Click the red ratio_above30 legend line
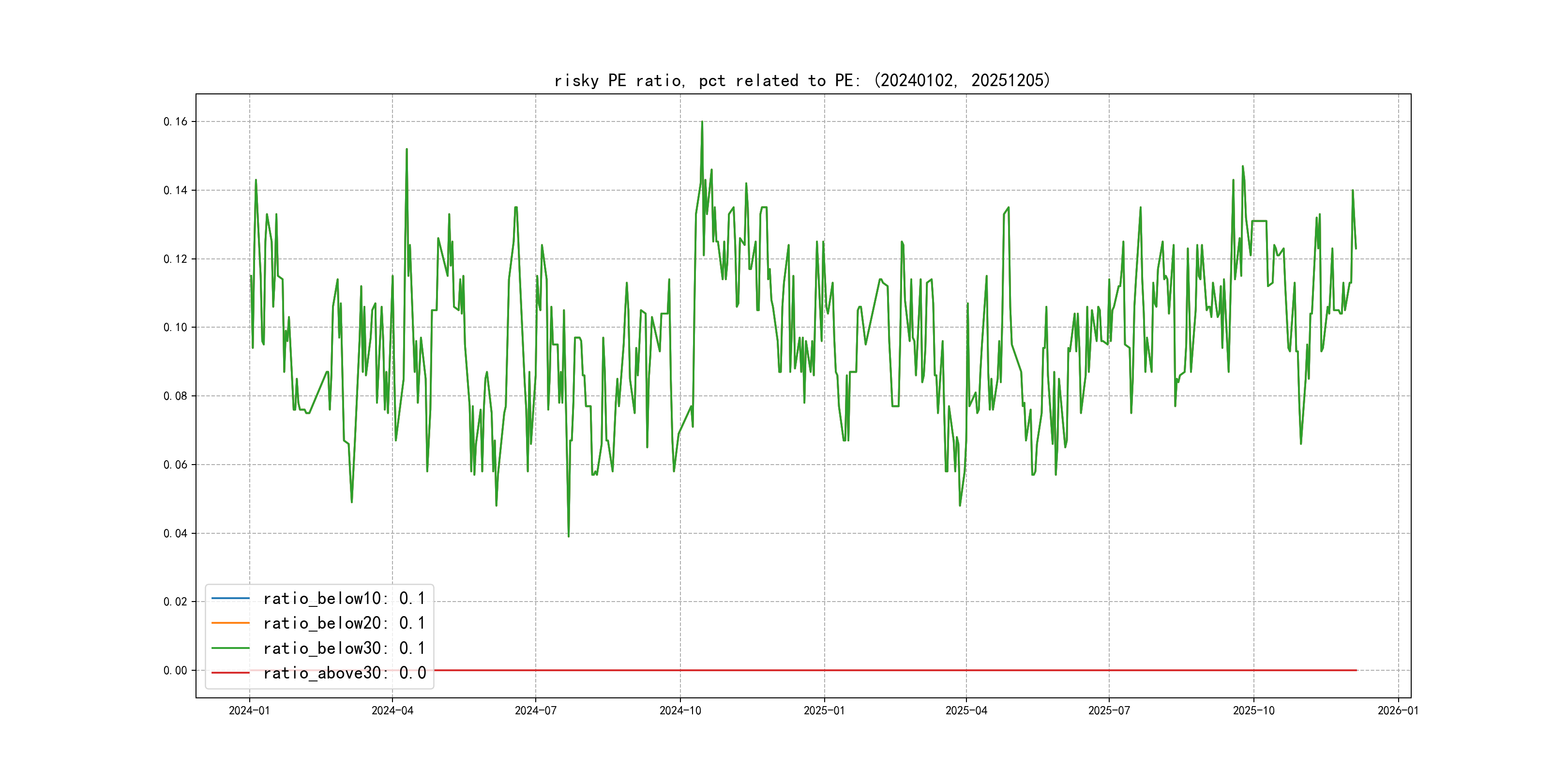This screenshot has height=784, width=1568. pos(230,673)
